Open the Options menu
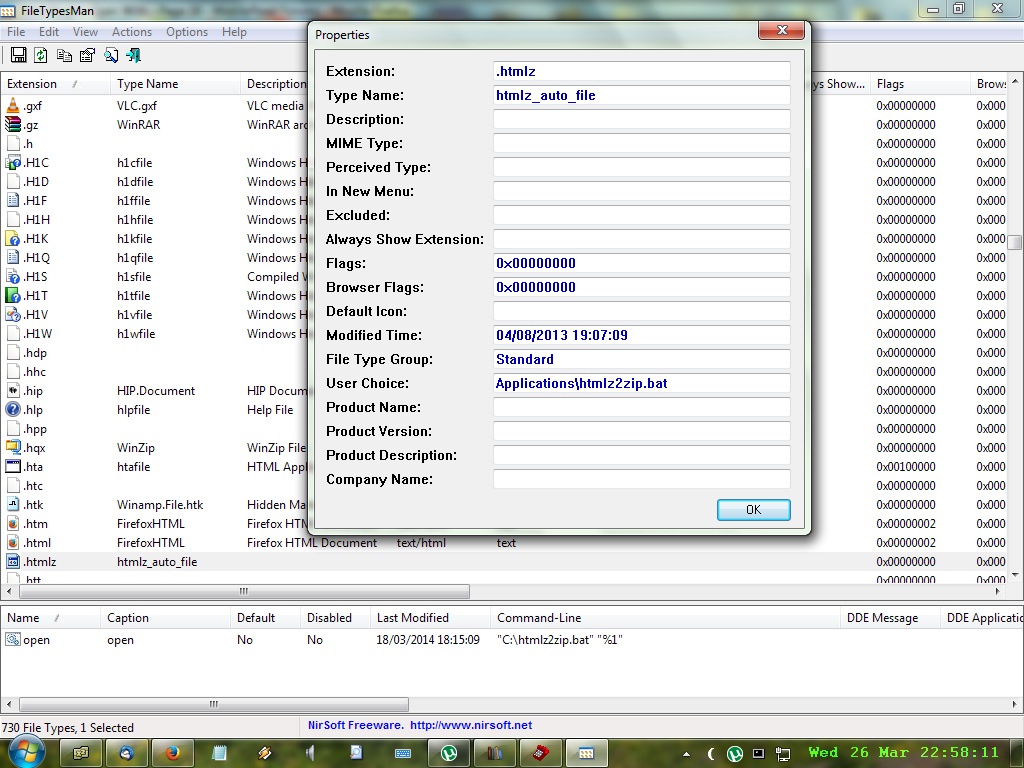Viewport: 1024px width, 768px height. pos(187,32)
